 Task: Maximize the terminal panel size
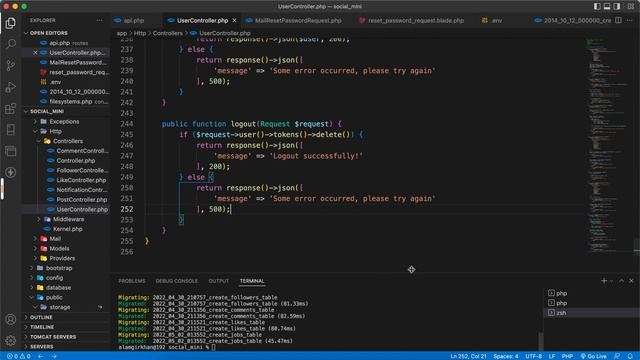(621, 280)
